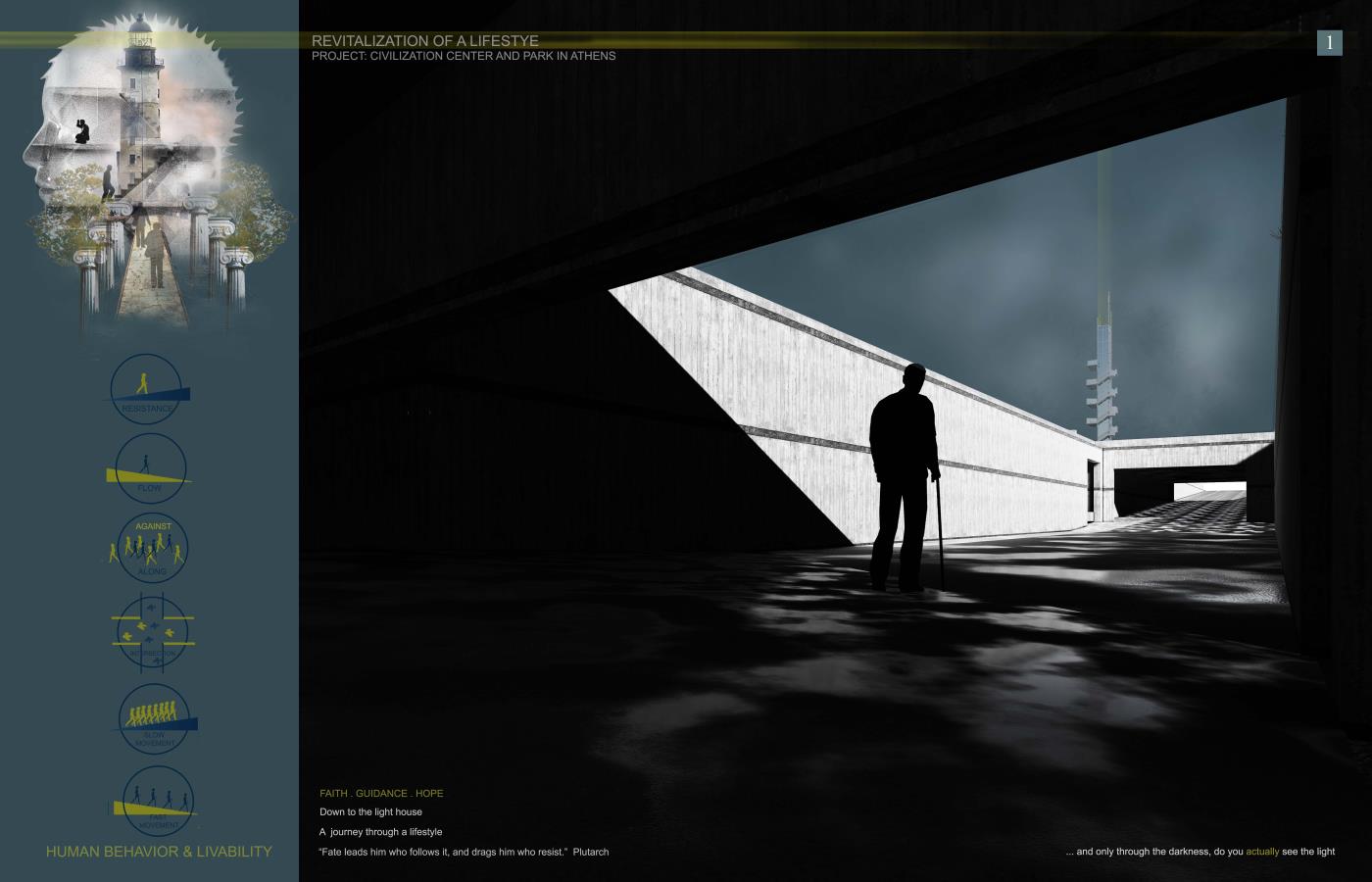Click the kneeling figure silhouette in collage
This screenshot has width=1372, height=882.
point(83,131)
